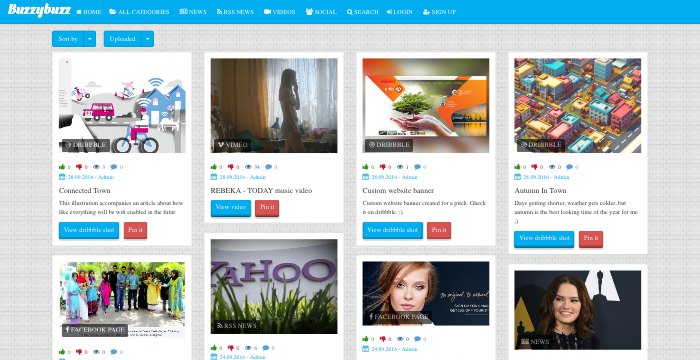Click thumbs-up icon on Yahoo RSS news card
Screen dimensions: 700x360
(214, 348)
